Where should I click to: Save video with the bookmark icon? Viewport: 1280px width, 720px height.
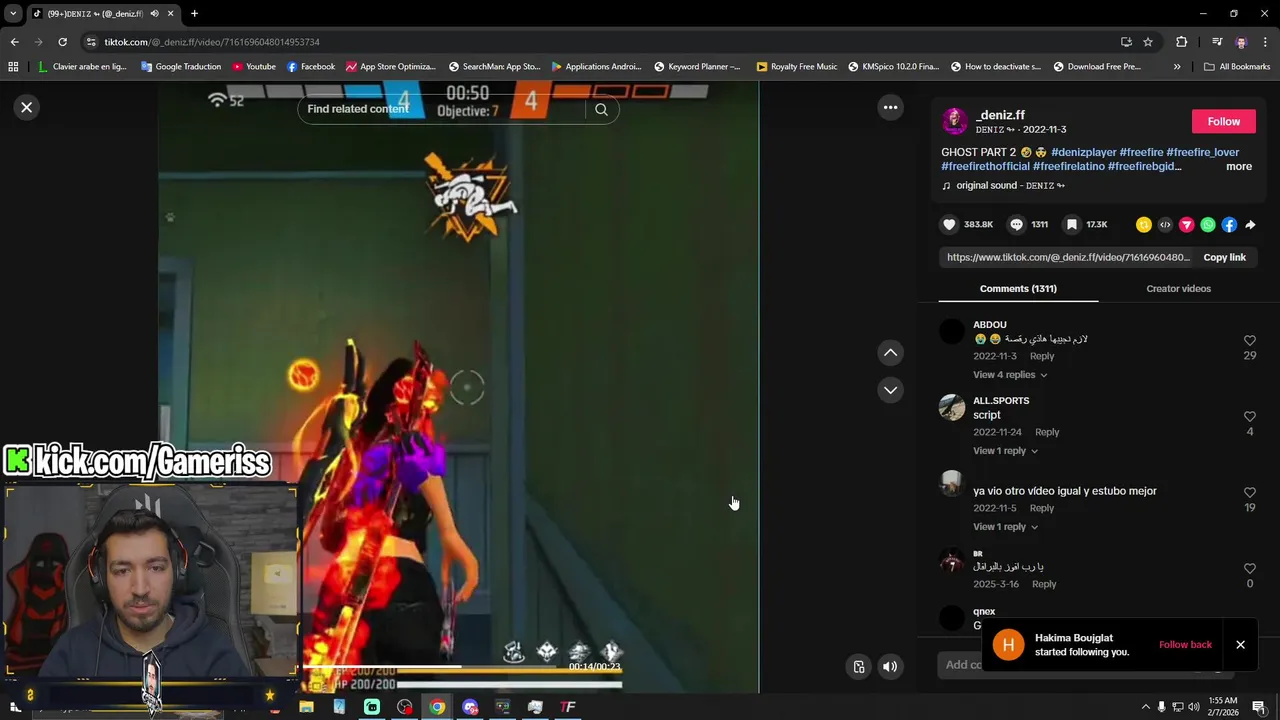click(1072, 225)
